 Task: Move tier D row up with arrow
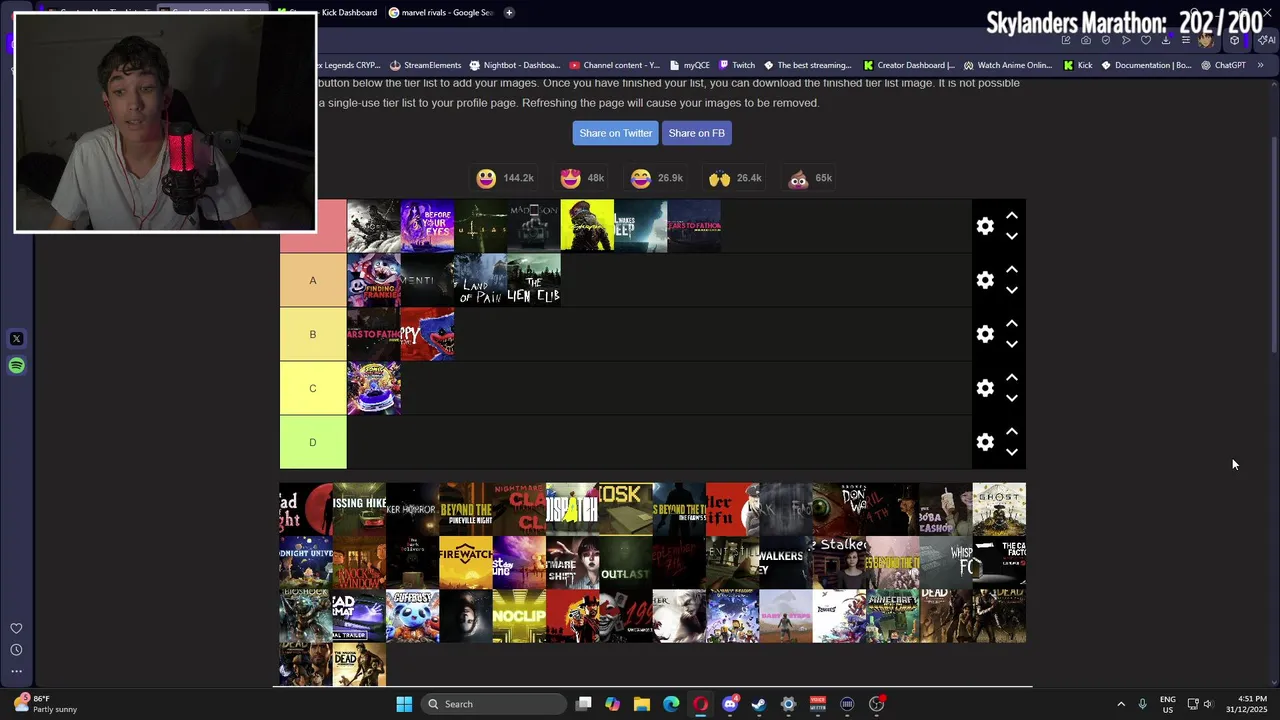point(1012,431)
